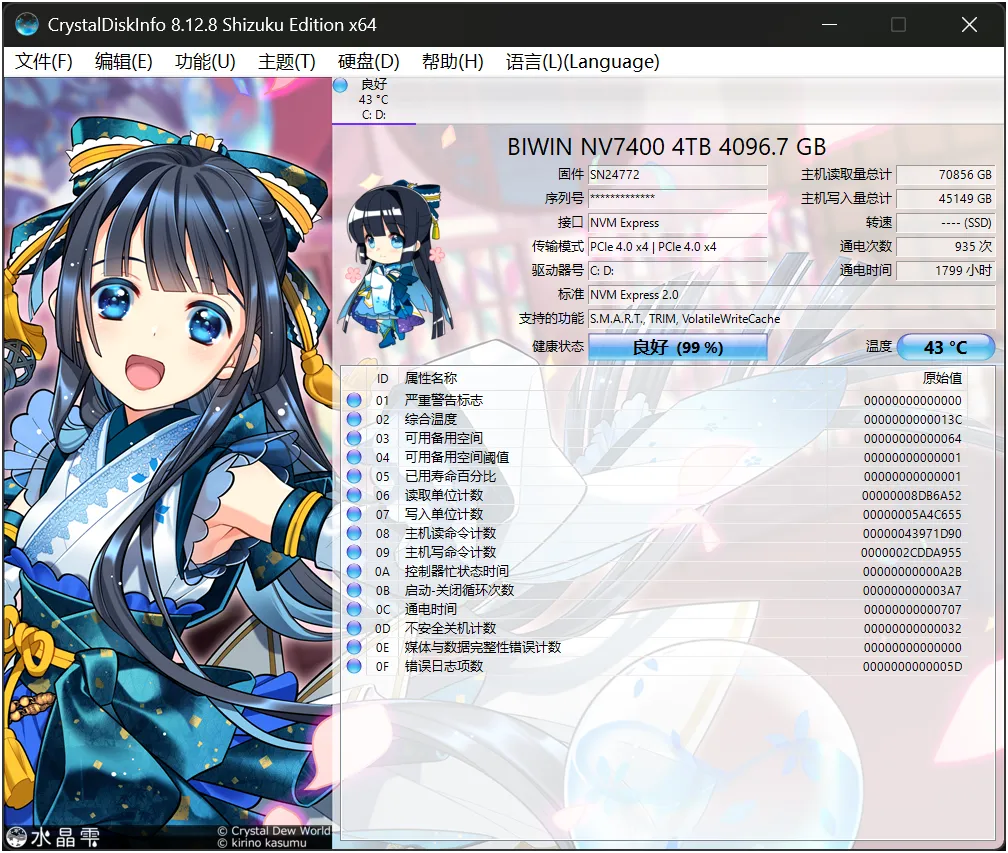Click the status orb for 0C 通电时间 row
Image resolution: width=1008 pixels, height=853 pixels.
[354, 609]
